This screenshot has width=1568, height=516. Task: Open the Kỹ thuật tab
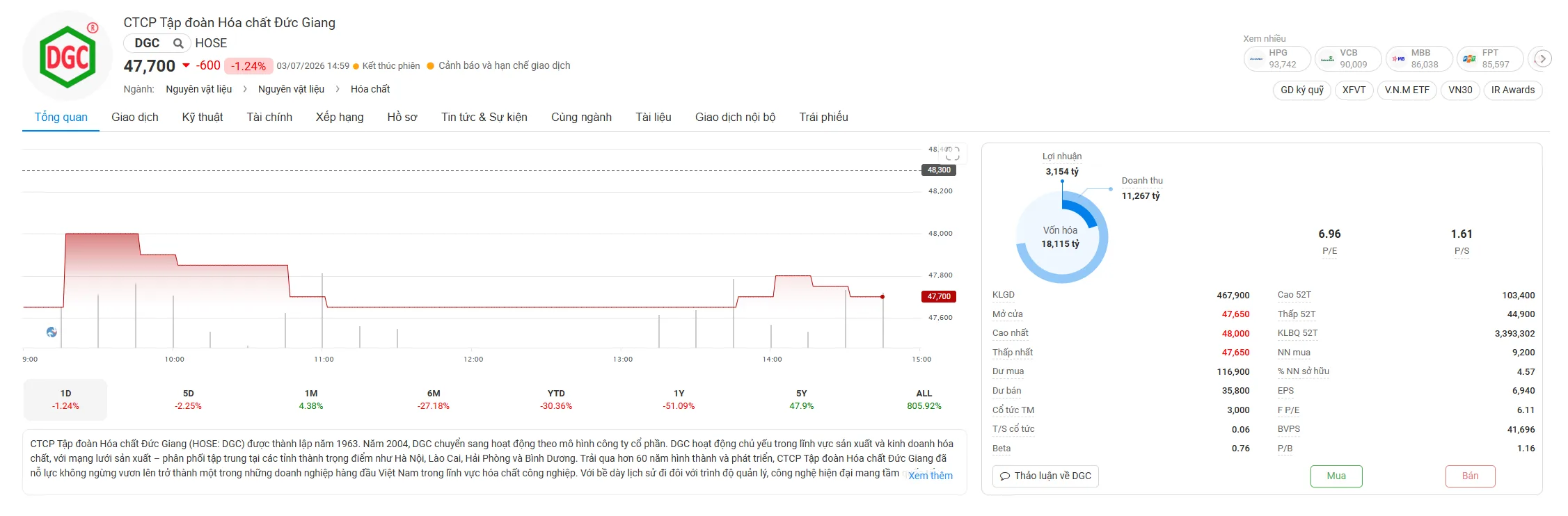203,117
